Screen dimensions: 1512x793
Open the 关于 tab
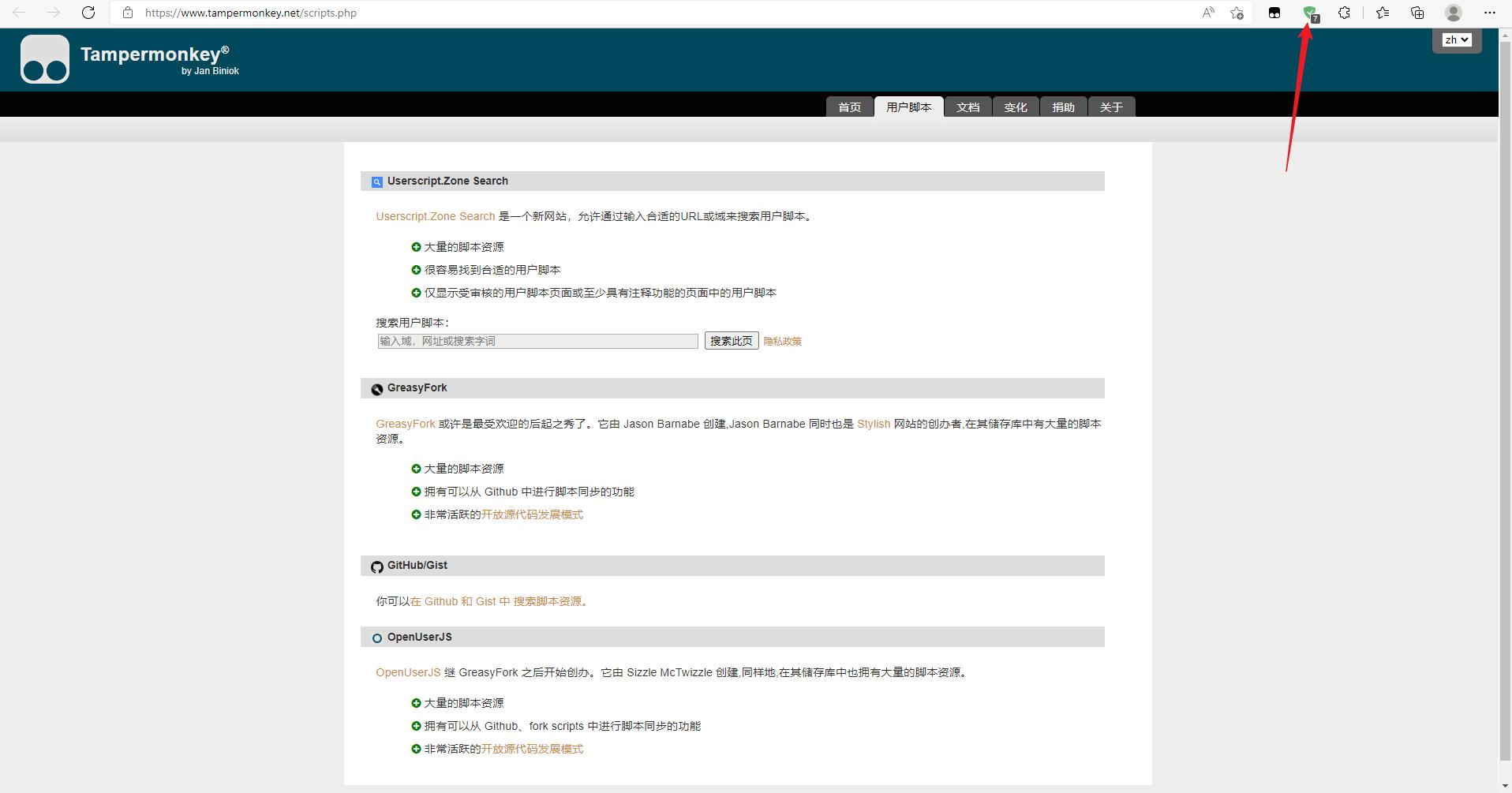[x=1111, y=107]
